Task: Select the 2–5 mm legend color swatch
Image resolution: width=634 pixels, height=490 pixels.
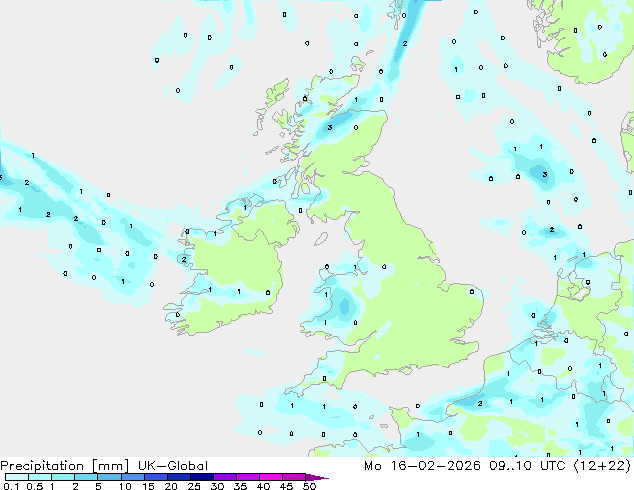Action: point(86,477)
